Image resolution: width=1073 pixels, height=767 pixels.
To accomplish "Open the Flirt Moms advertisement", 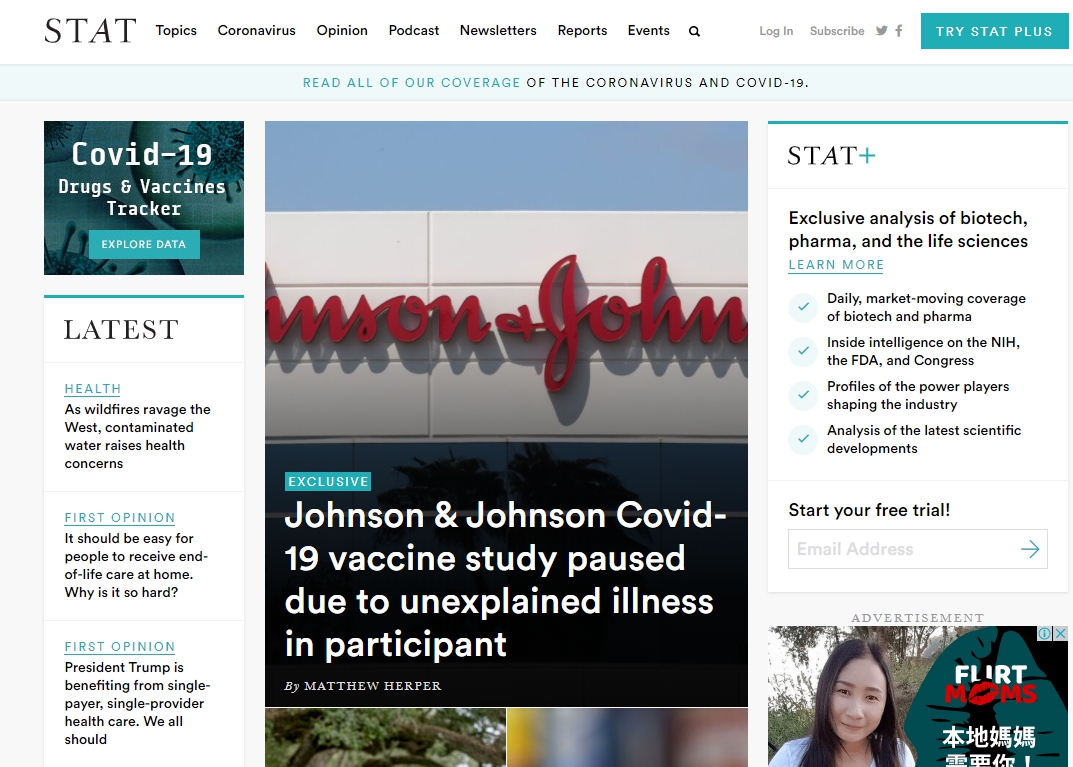I will click(917, 697).
